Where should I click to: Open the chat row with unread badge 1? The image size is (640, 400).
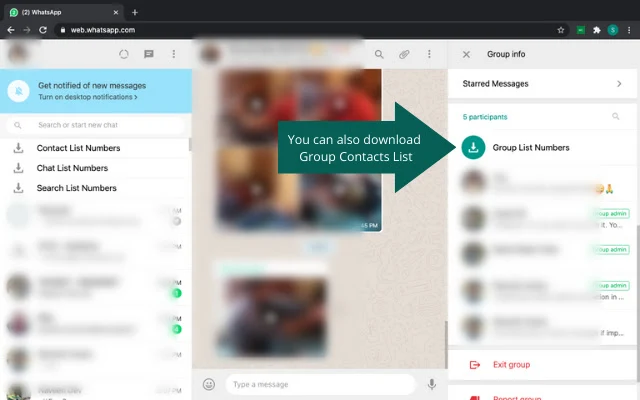point(96,287)
